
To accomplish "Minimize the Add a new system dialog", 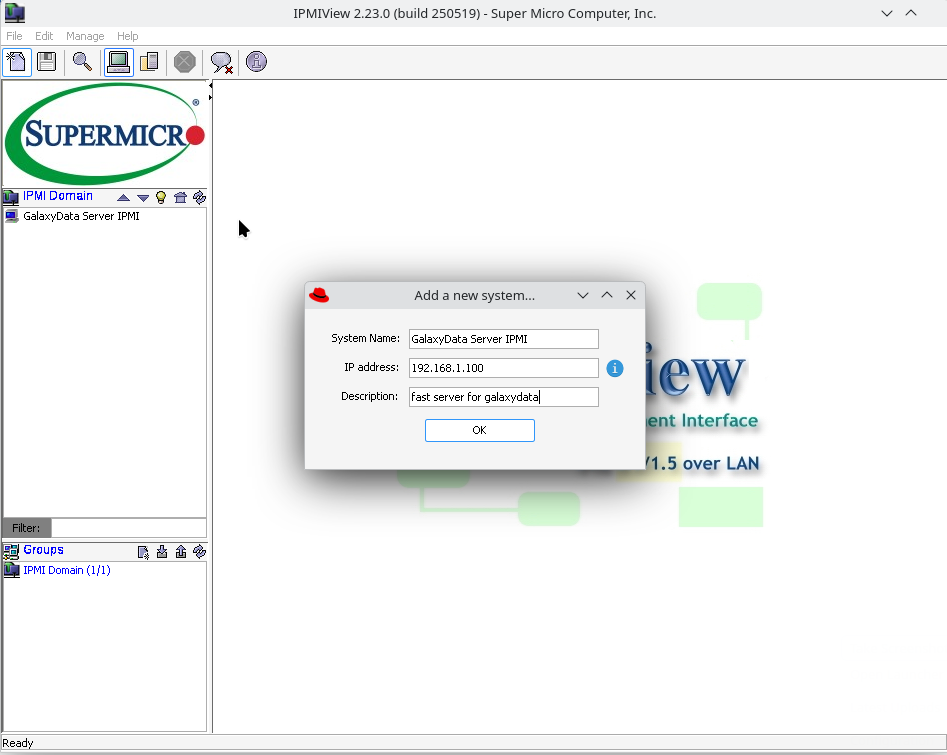I will pos(583,295).
